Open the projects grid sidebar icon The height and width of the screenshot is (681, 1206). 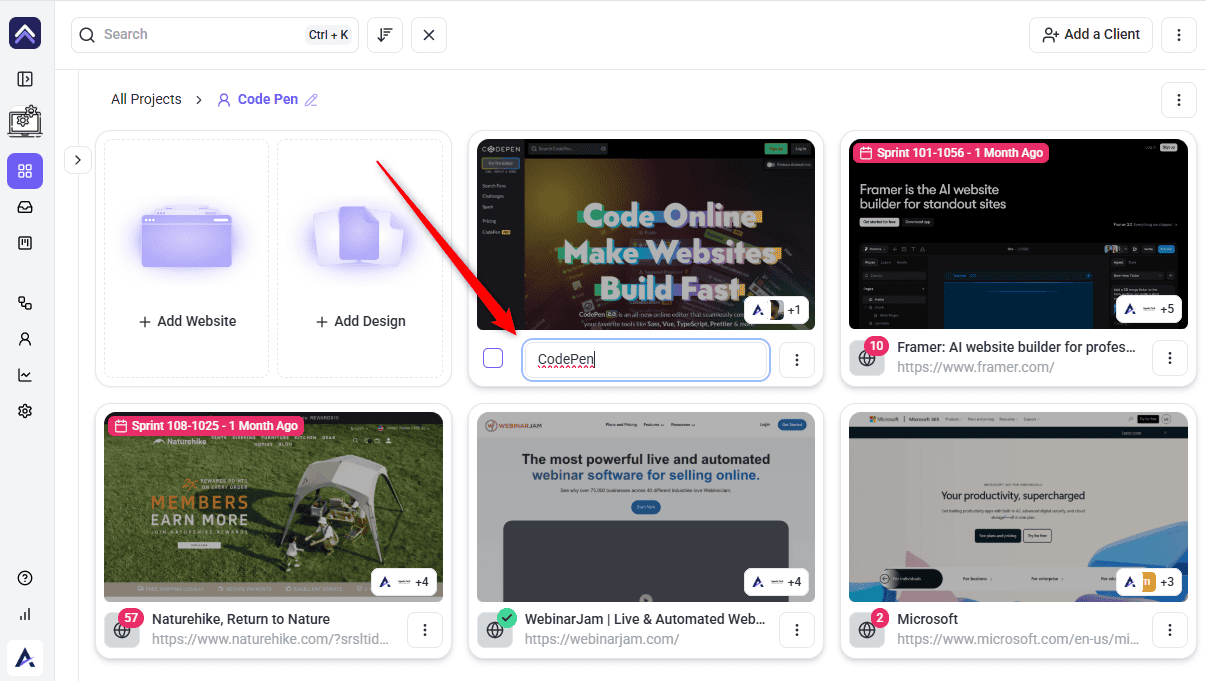pos(25,171)
